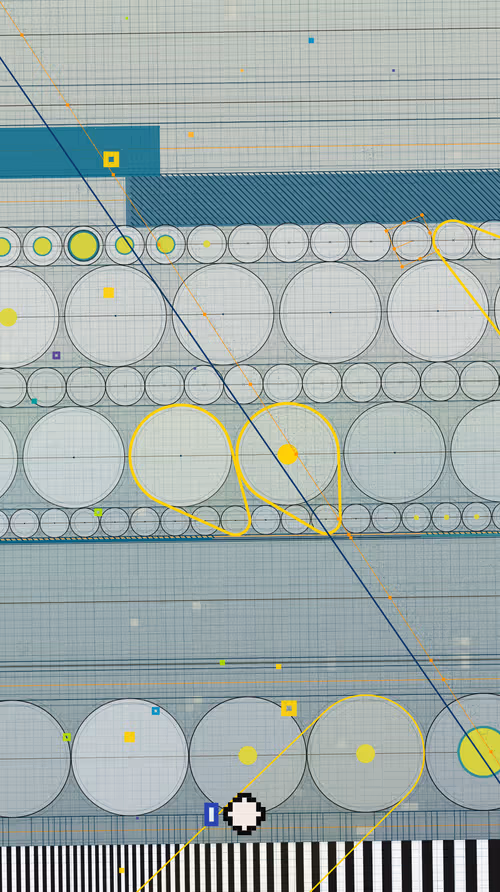Select the solid yellow square in bottom large circle

point(130,737)
